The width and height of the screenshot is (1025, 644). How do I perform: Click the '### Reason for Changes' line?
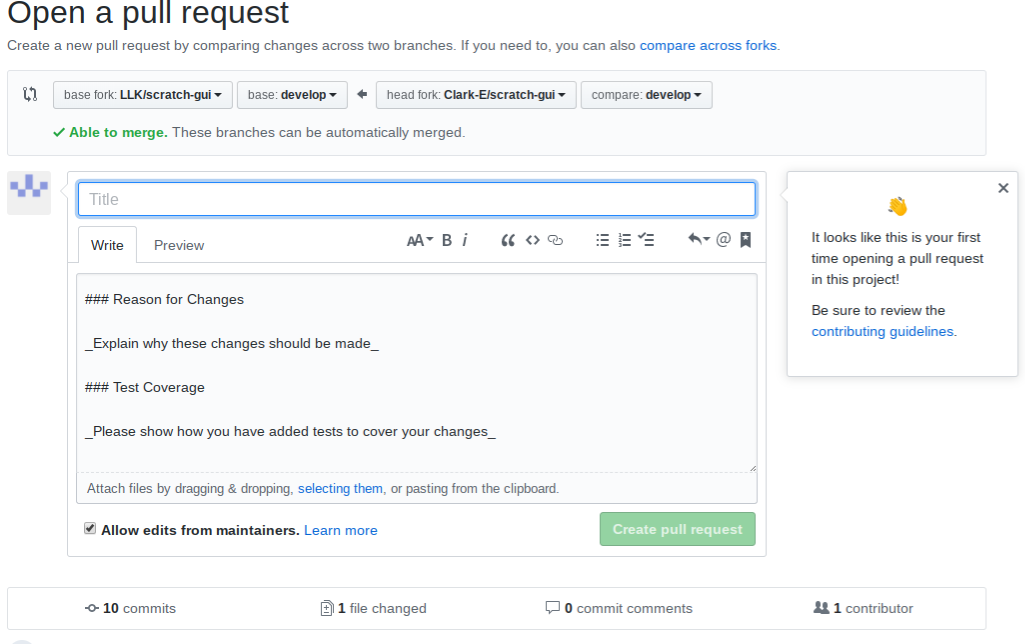point(164,299)
